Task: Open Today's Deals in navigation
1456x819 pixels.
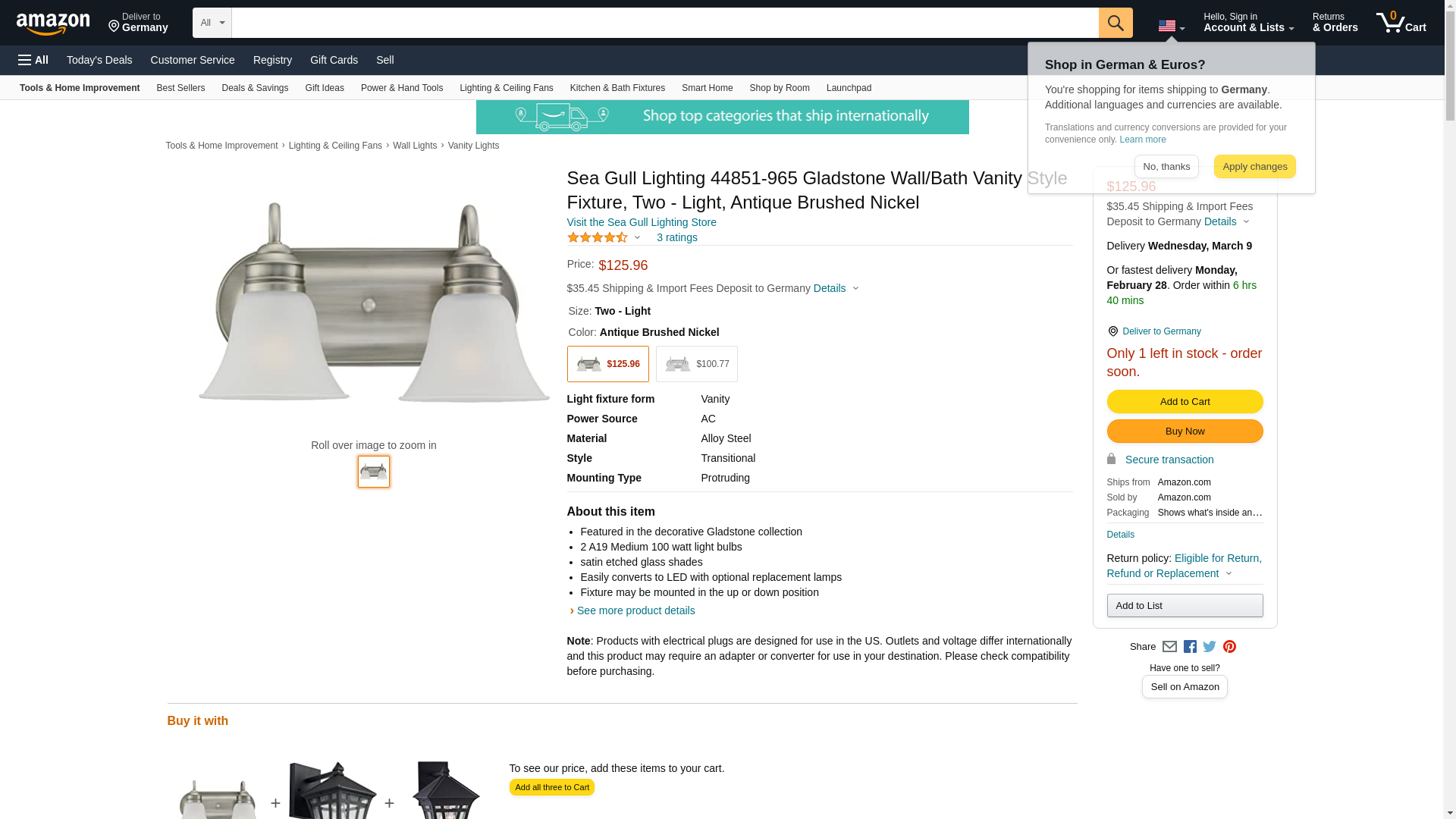Action: [99, 60]
